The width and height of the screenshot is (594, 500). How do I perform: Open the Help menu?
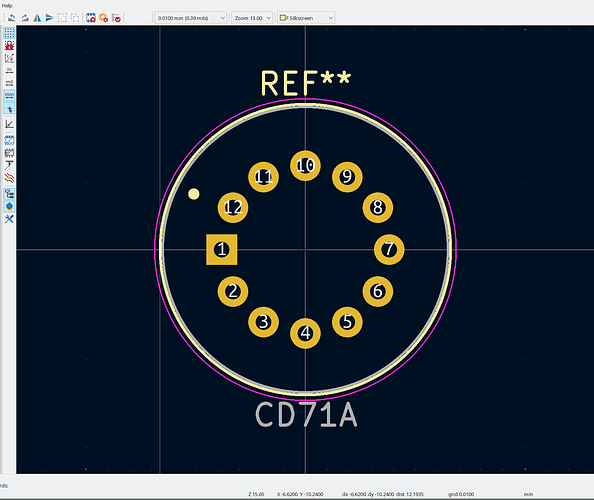pyautogui.click(x=7, y=6)
